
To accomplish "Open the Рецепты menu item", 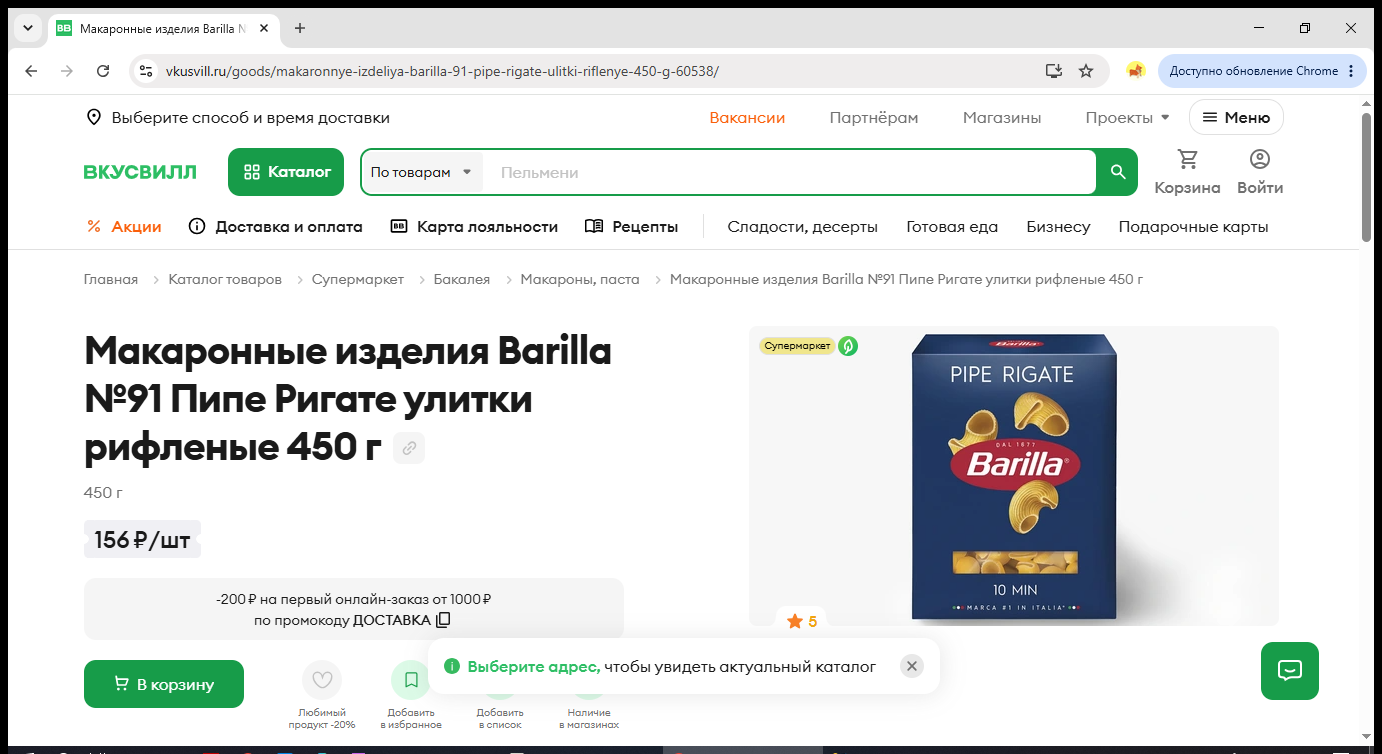I will pyautogui.click(x=631, y=227).
